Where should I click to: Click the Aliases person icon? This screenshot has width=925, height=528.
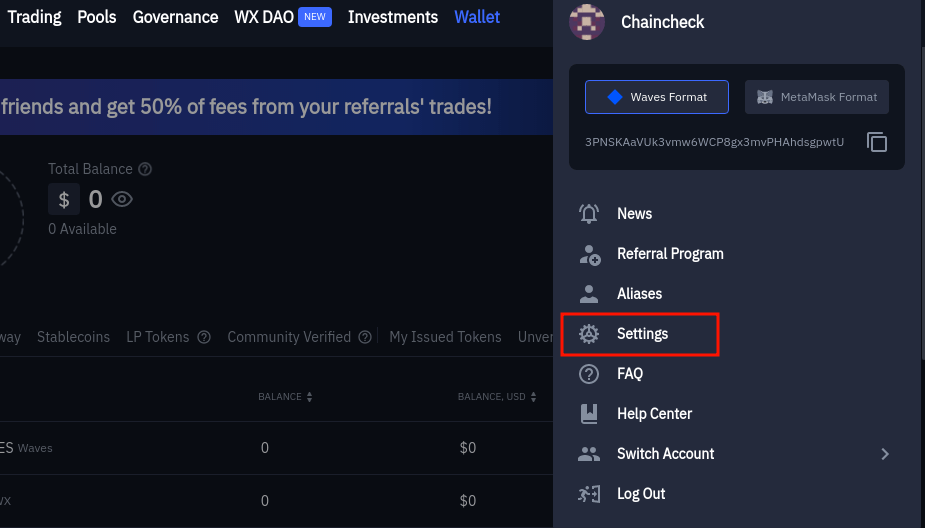tap(589, 294)
